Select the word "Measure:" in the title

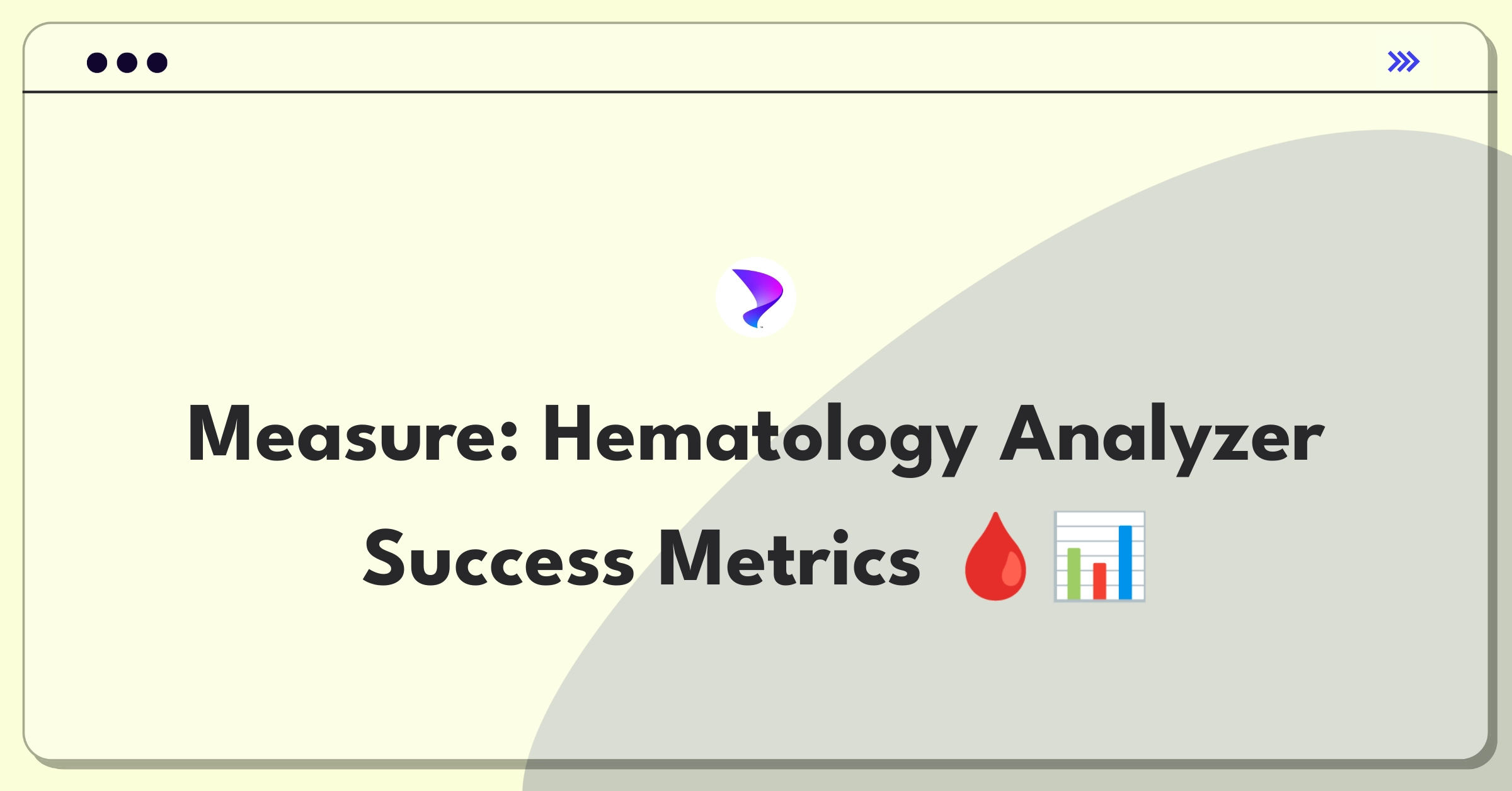[x=353, y=433]
